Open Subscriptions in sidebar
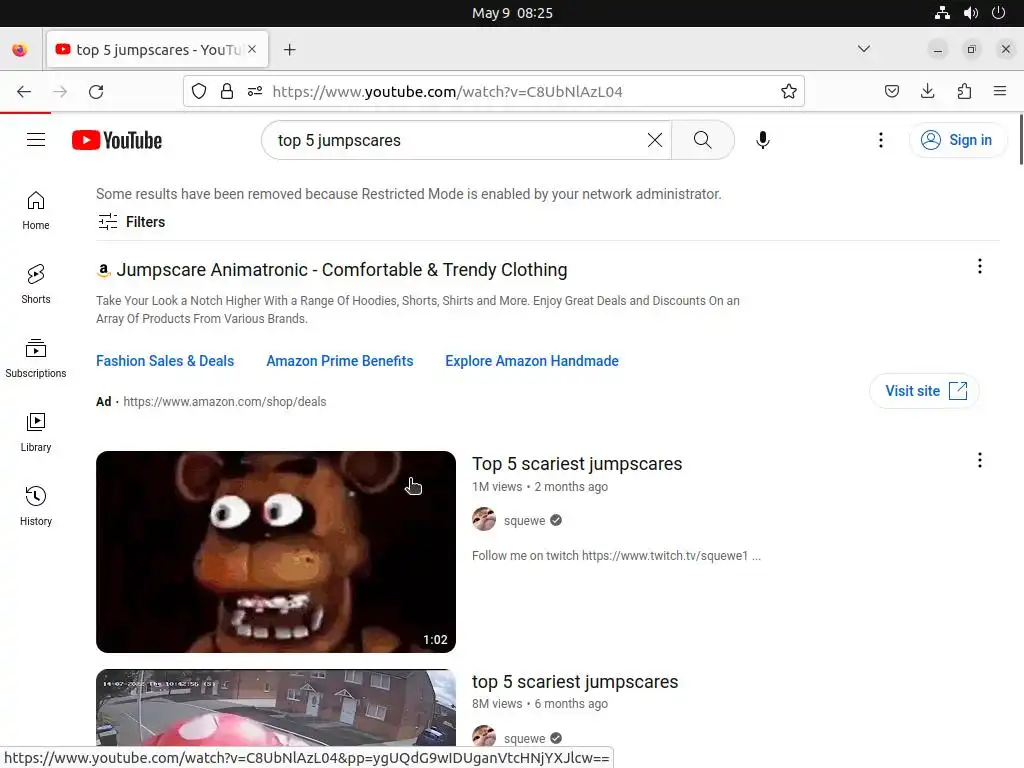The width and height of the screenshot is (1024, 768). (x=36, y=359)
